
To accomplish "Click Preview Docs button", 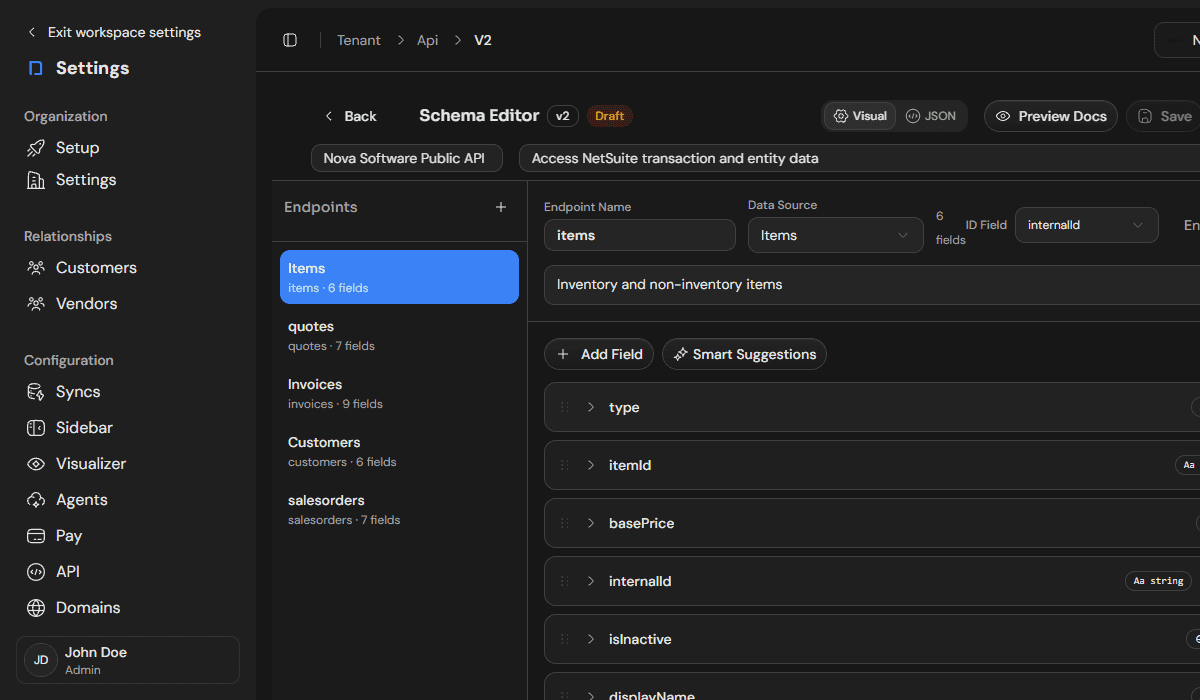I will 1051,116.
